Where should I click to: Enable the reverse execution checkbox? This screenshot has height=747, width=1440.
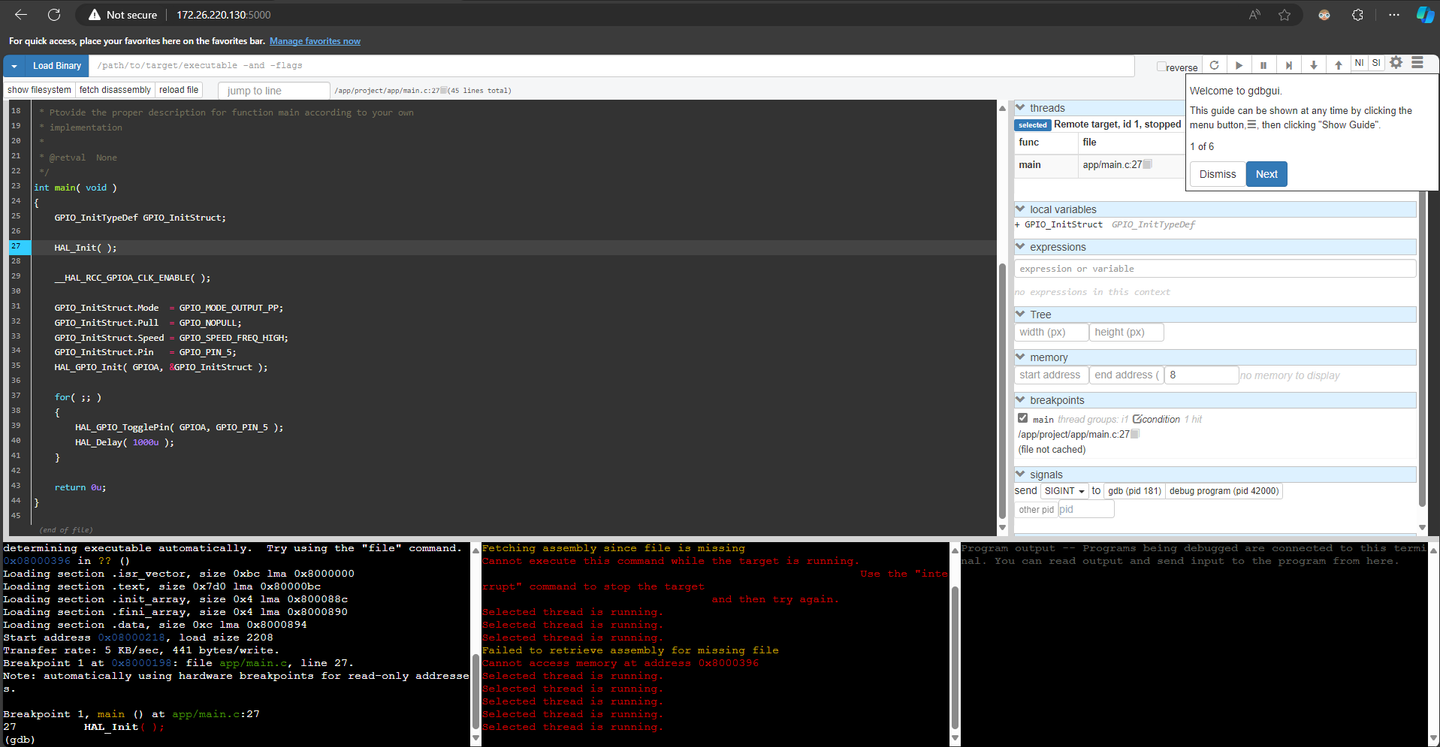coord(1161,67)
